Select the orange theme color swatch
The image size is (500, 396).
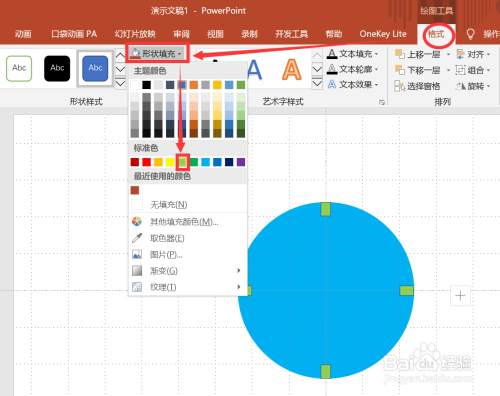pyautogui.click(x=194, y=85)
